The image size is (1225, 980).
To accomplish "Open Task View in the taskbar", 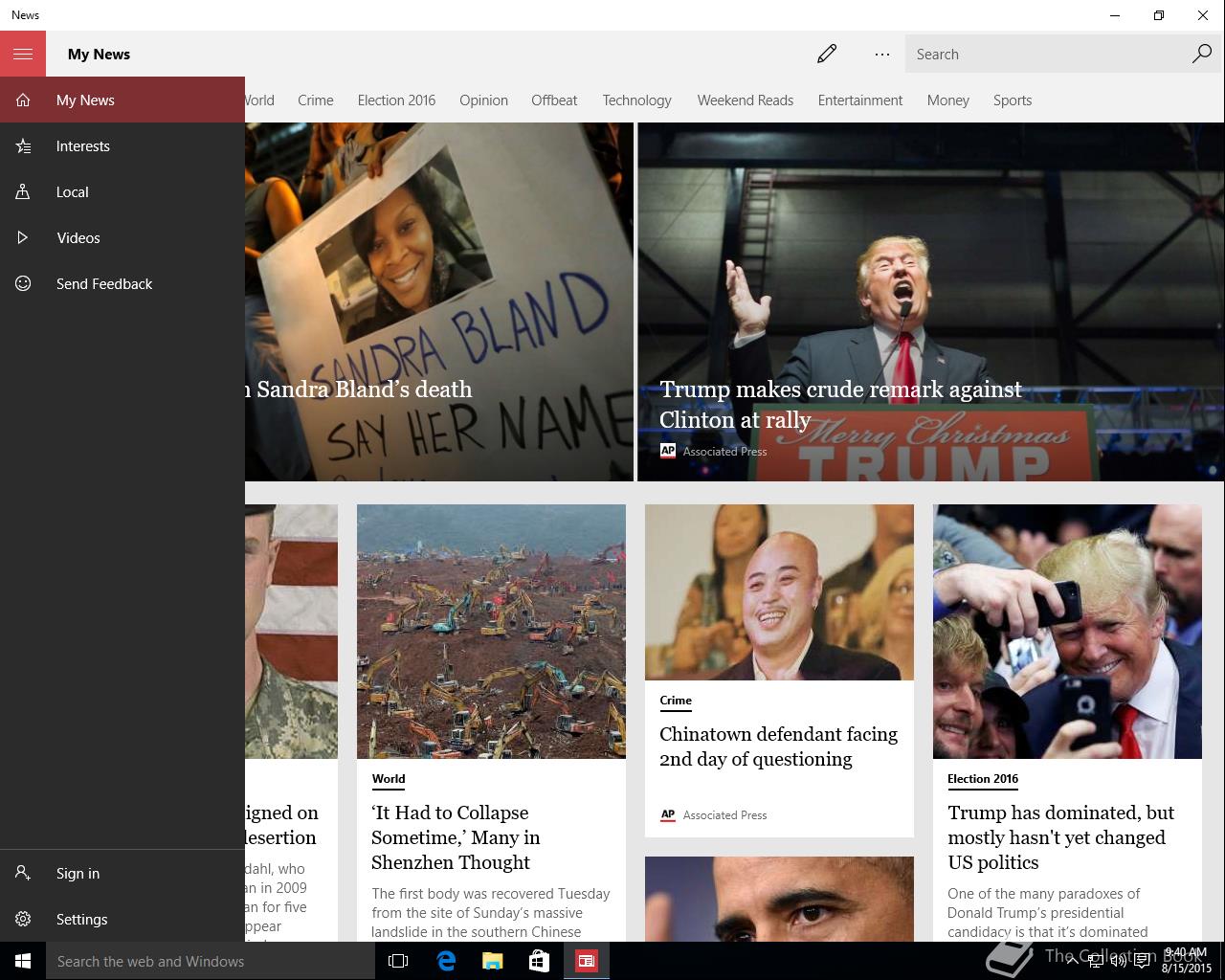I will [x=398, y=961].
